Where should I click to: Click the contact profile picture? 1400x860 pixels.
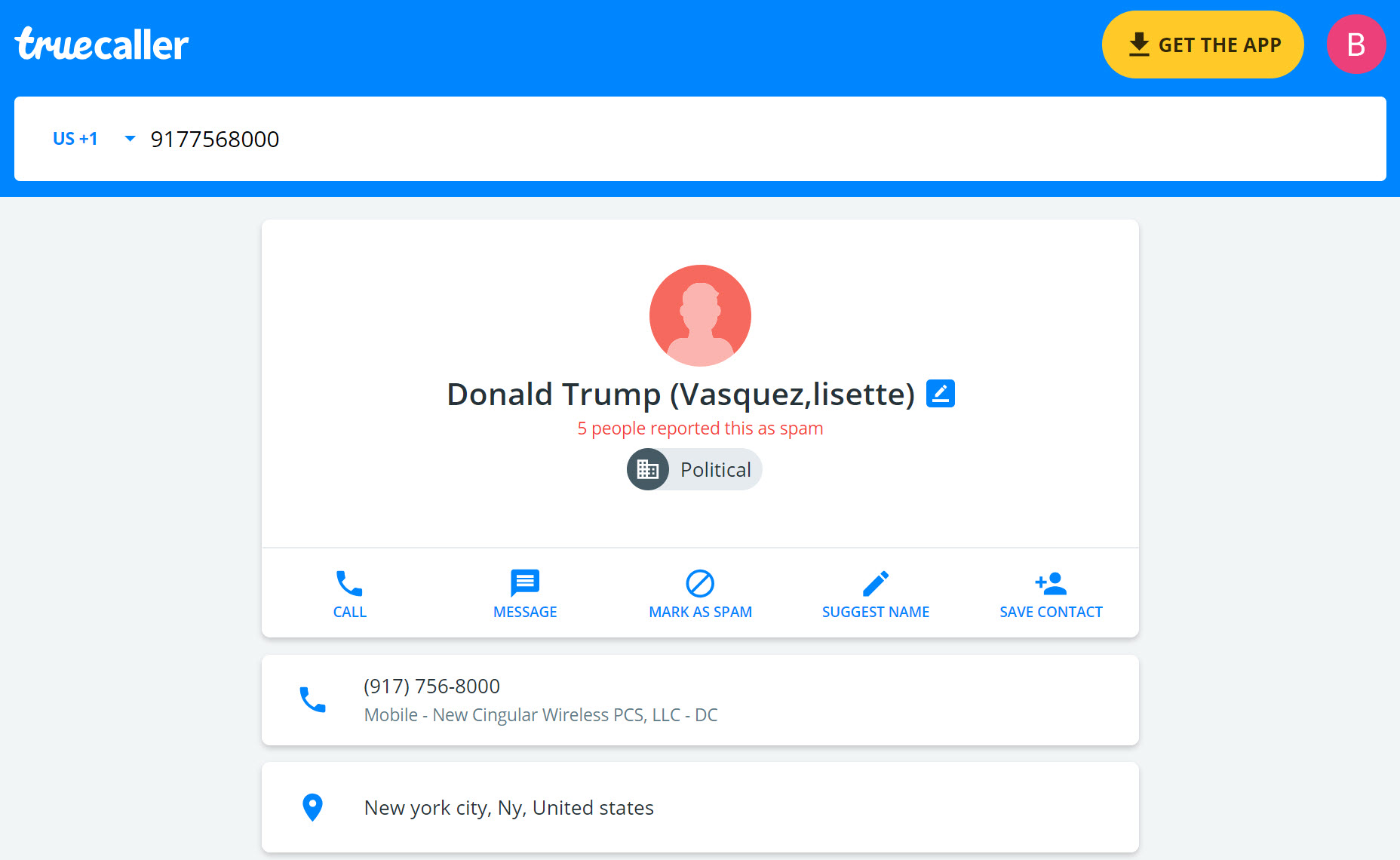[700, 315]
